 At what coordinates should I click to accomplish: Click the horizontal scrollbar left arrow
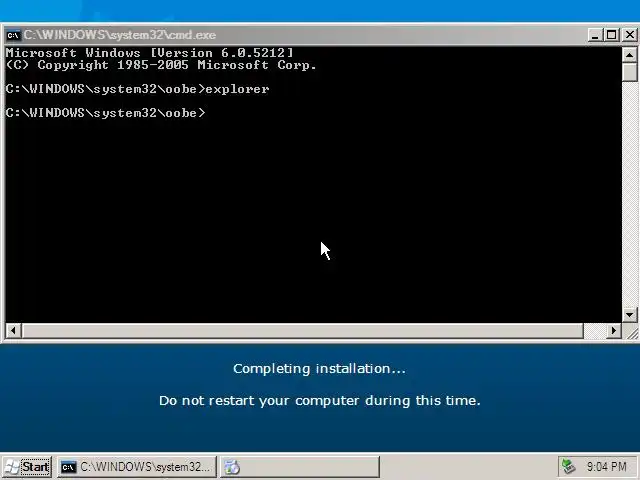(x=13, y=330)
